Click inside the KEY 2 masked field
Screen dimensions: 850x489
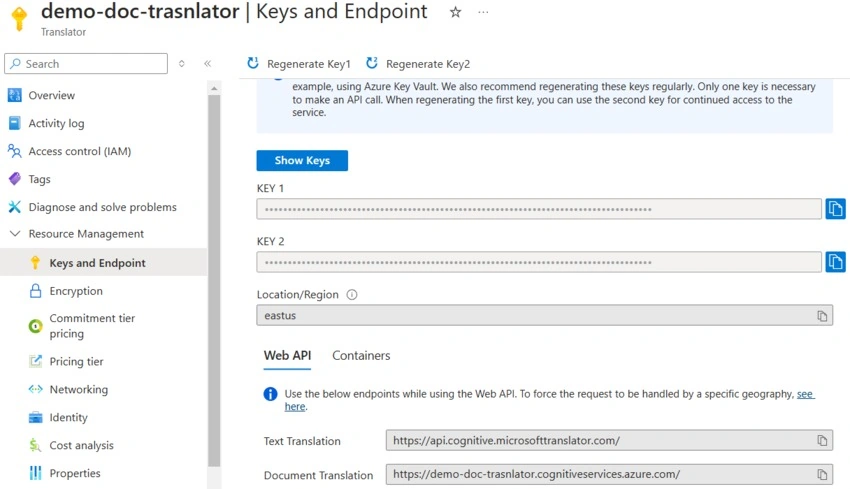539,262
